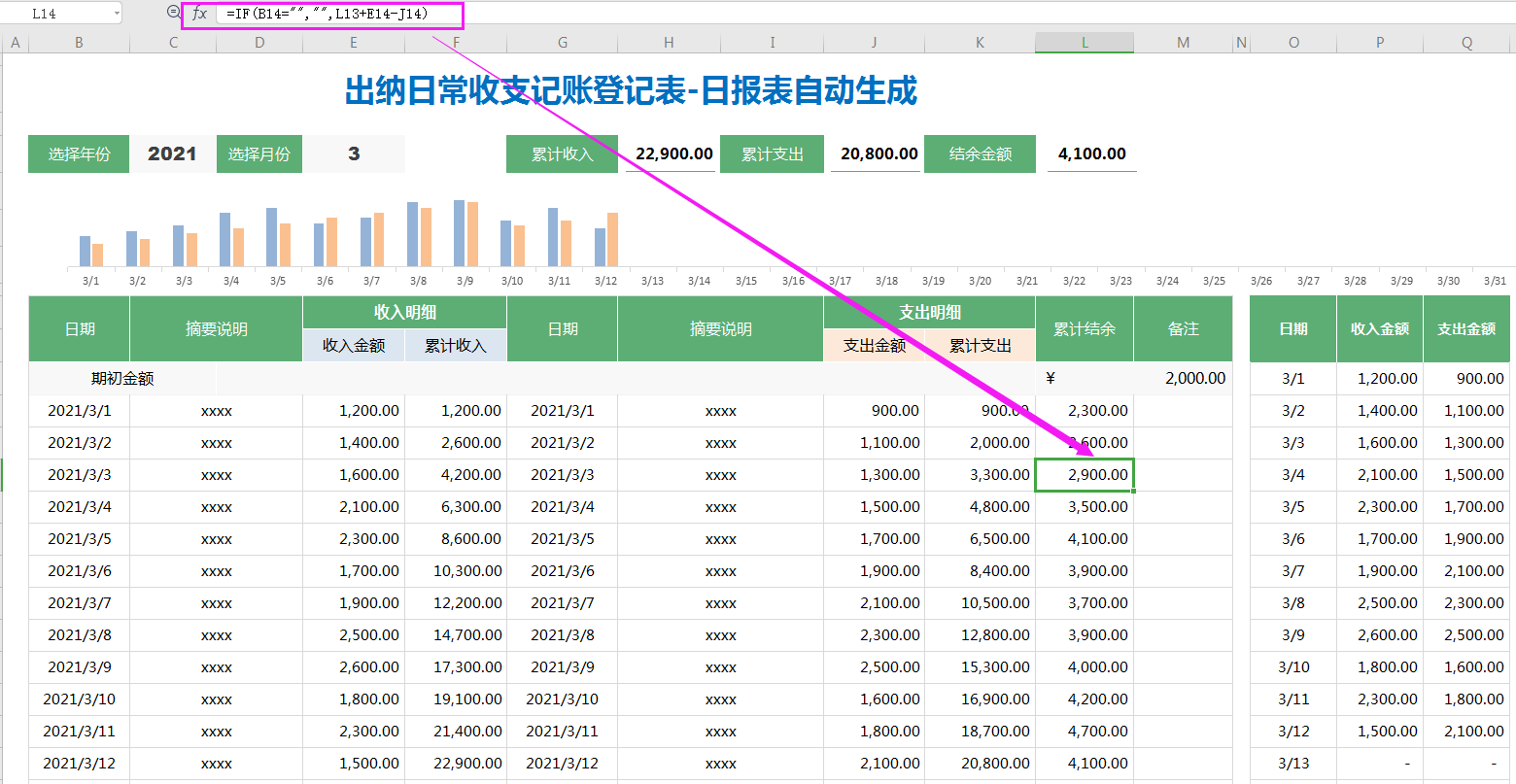
Task: Click the 支出金额 header in right daily table
Action: [x=1466, y=329]
